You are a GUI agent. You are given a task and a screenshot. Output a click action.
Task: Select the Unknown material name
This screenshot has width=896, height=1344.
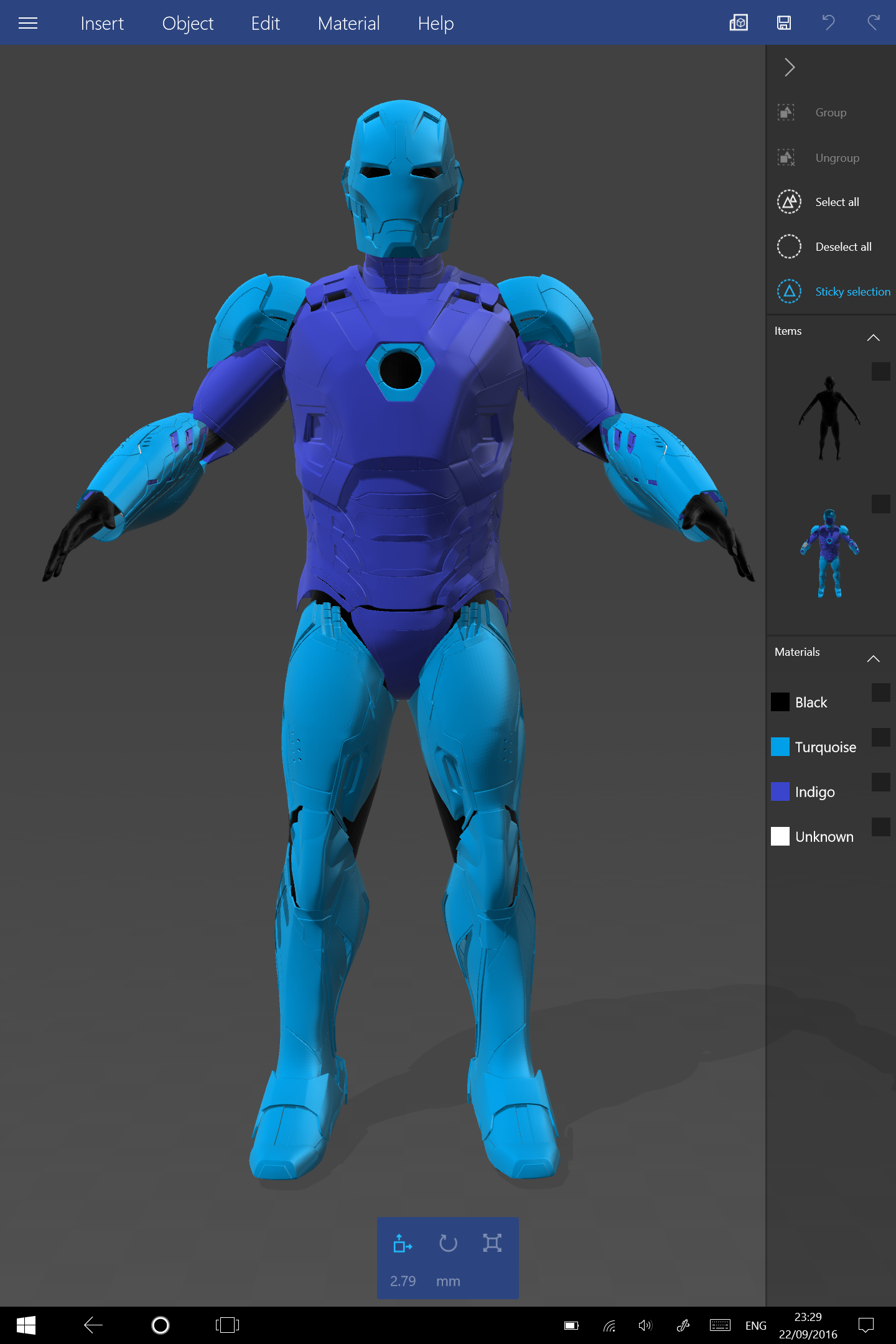[824, 837]
